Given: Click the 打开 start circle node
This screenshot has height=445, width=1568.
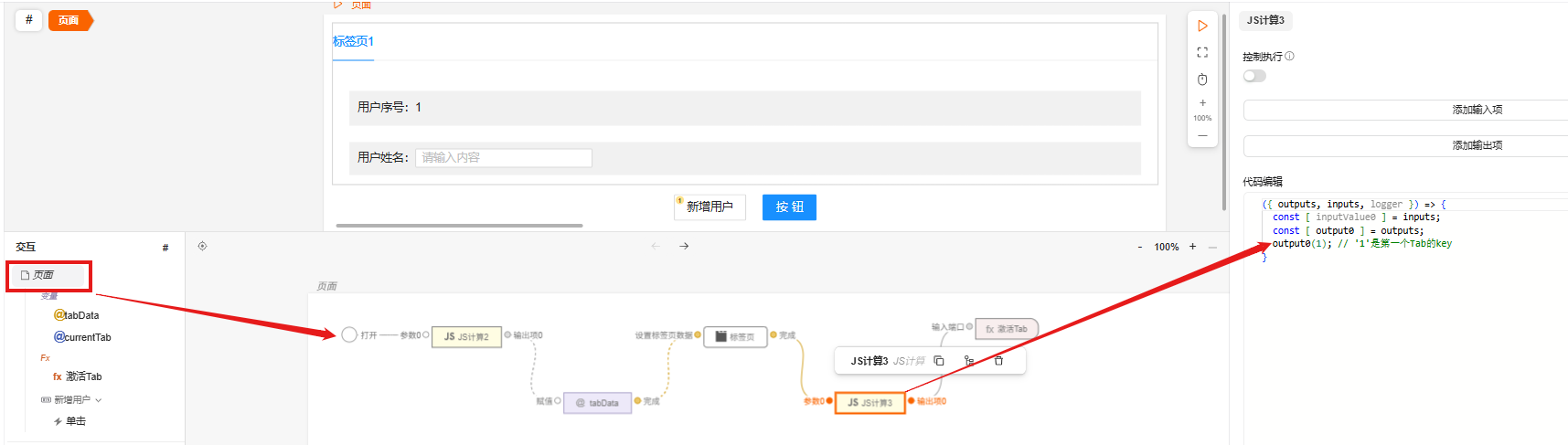Looking at the screenshot, I should (x=349, y=335).
